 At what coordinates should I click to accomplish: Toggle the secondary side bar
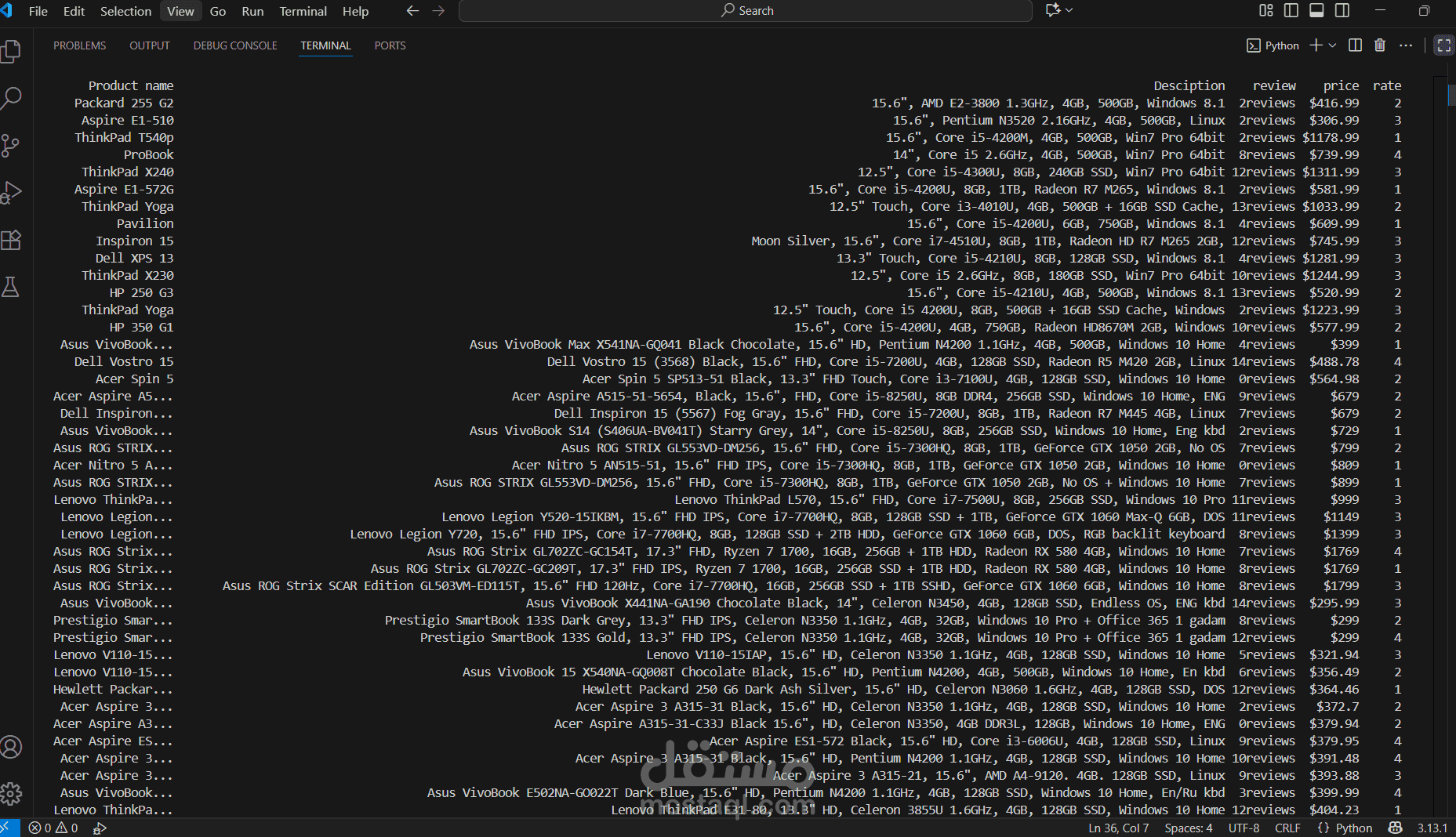tap(1342, 10)
